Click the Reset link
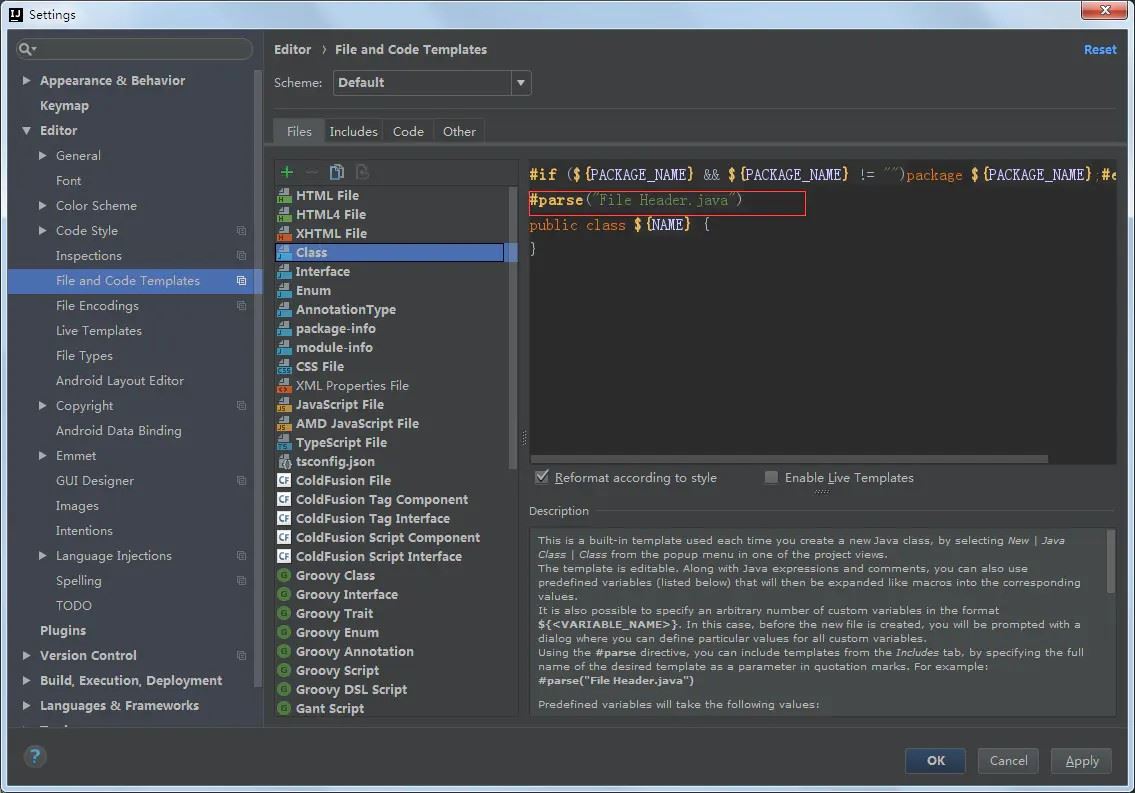 click(x=1100, y=49)
